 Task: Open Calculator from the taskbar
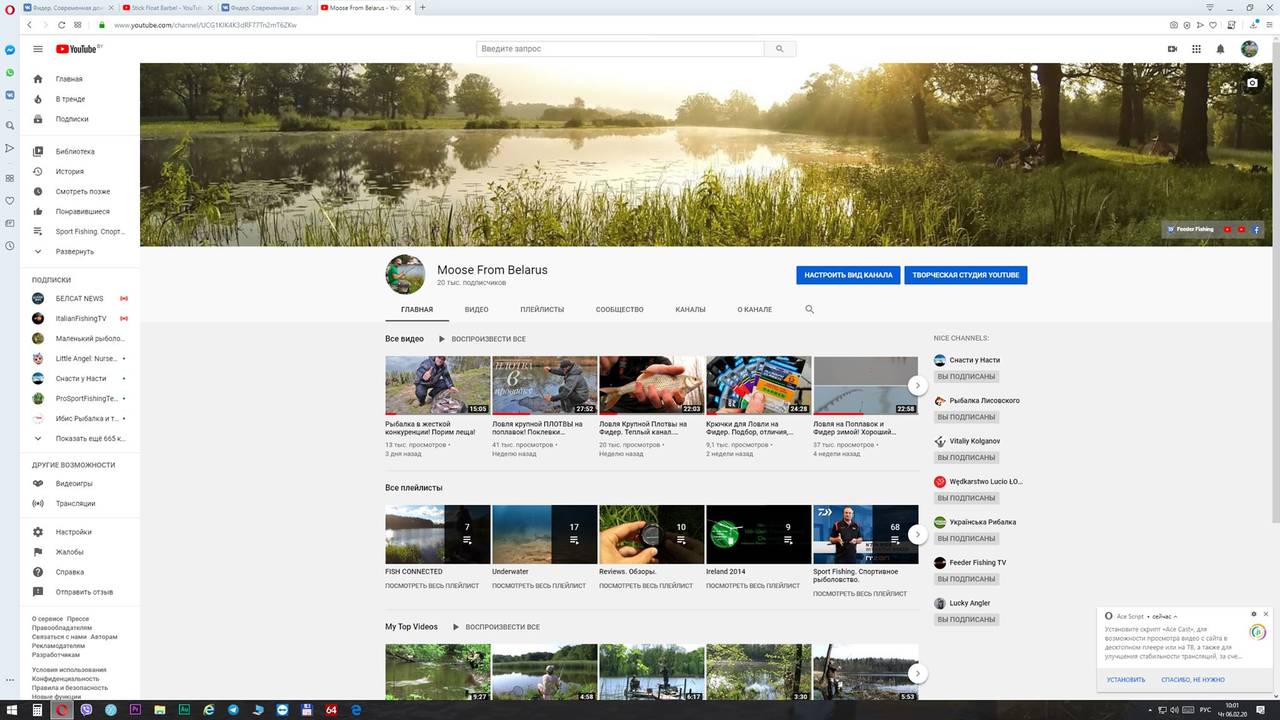pyautogui.click(x=37, y=710)
